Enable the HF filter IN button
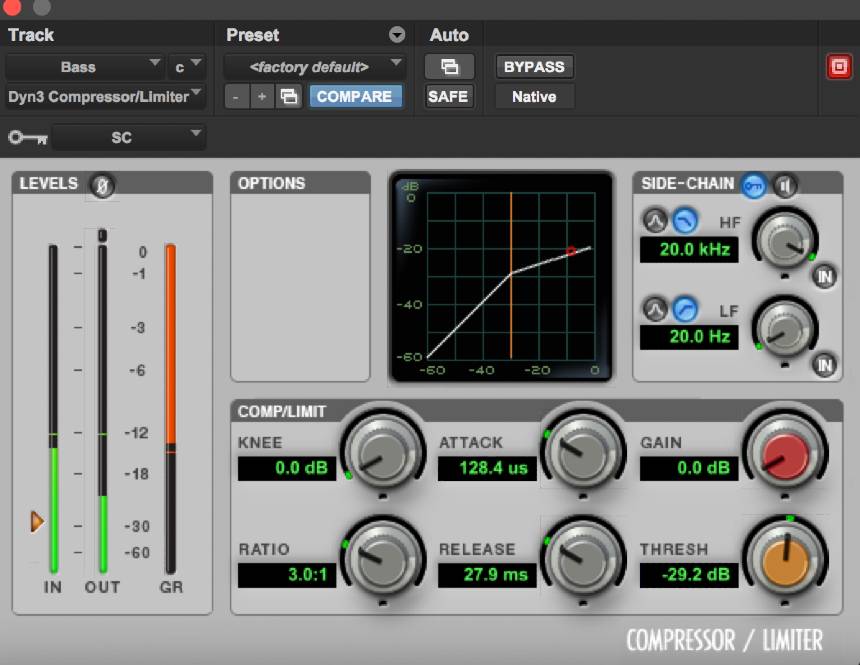The height and width of the screenshot is (665, 860). pyautogui.click(x=825, y=277)
